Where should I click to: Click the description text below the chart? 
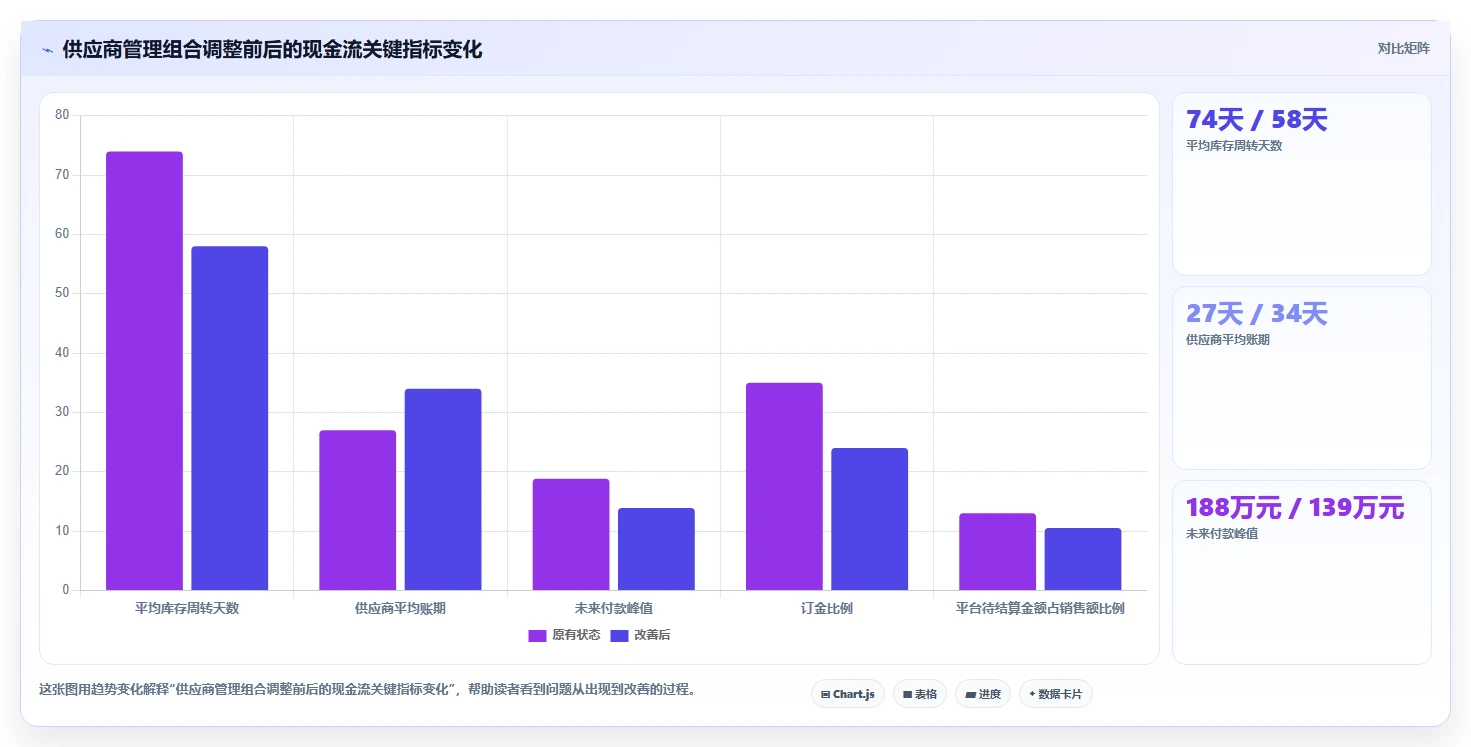367,689
